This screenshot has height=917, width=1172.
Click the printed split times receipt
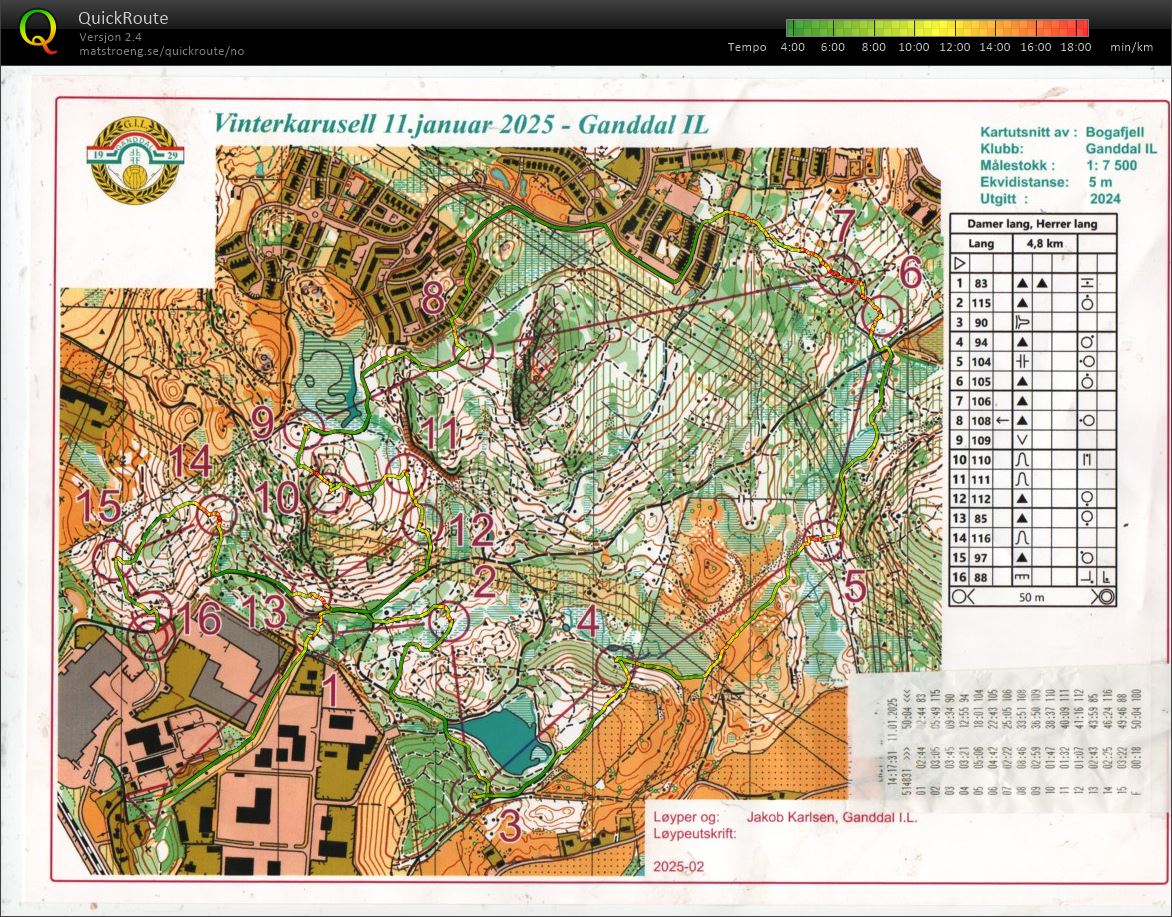point(1005,734)
